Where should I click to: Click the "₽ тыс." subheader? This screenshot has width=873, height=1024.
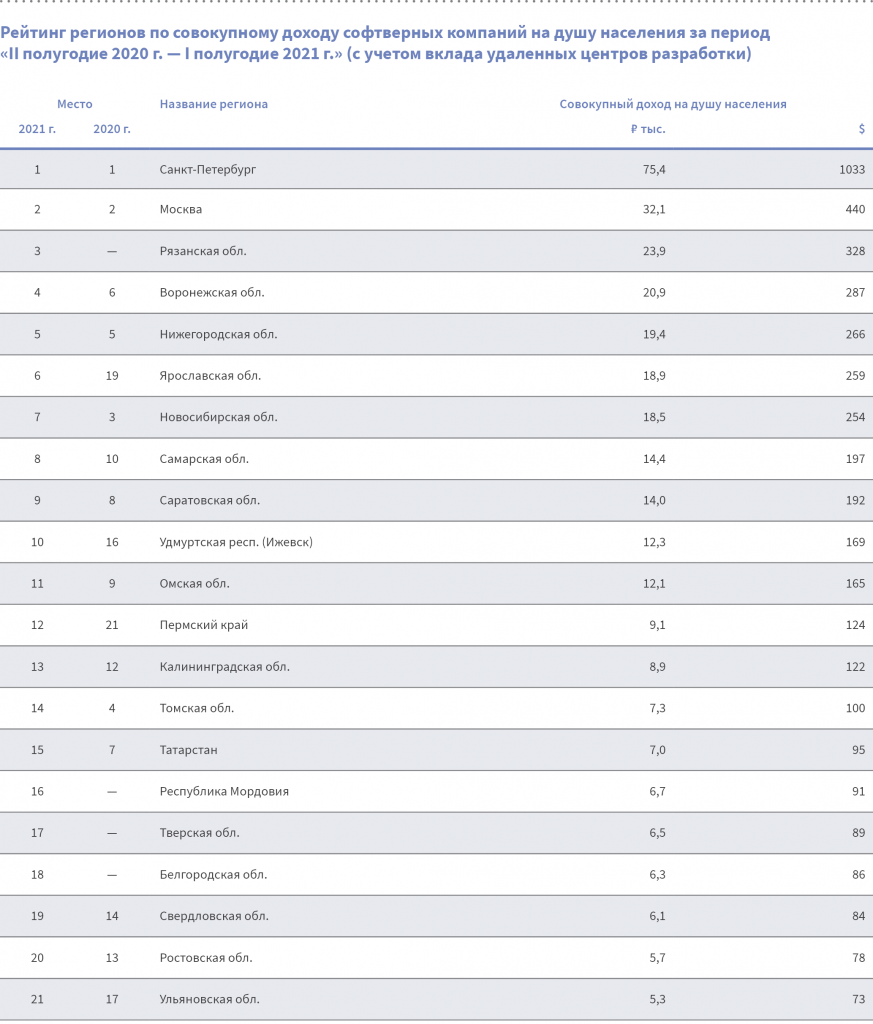(648, 129)
